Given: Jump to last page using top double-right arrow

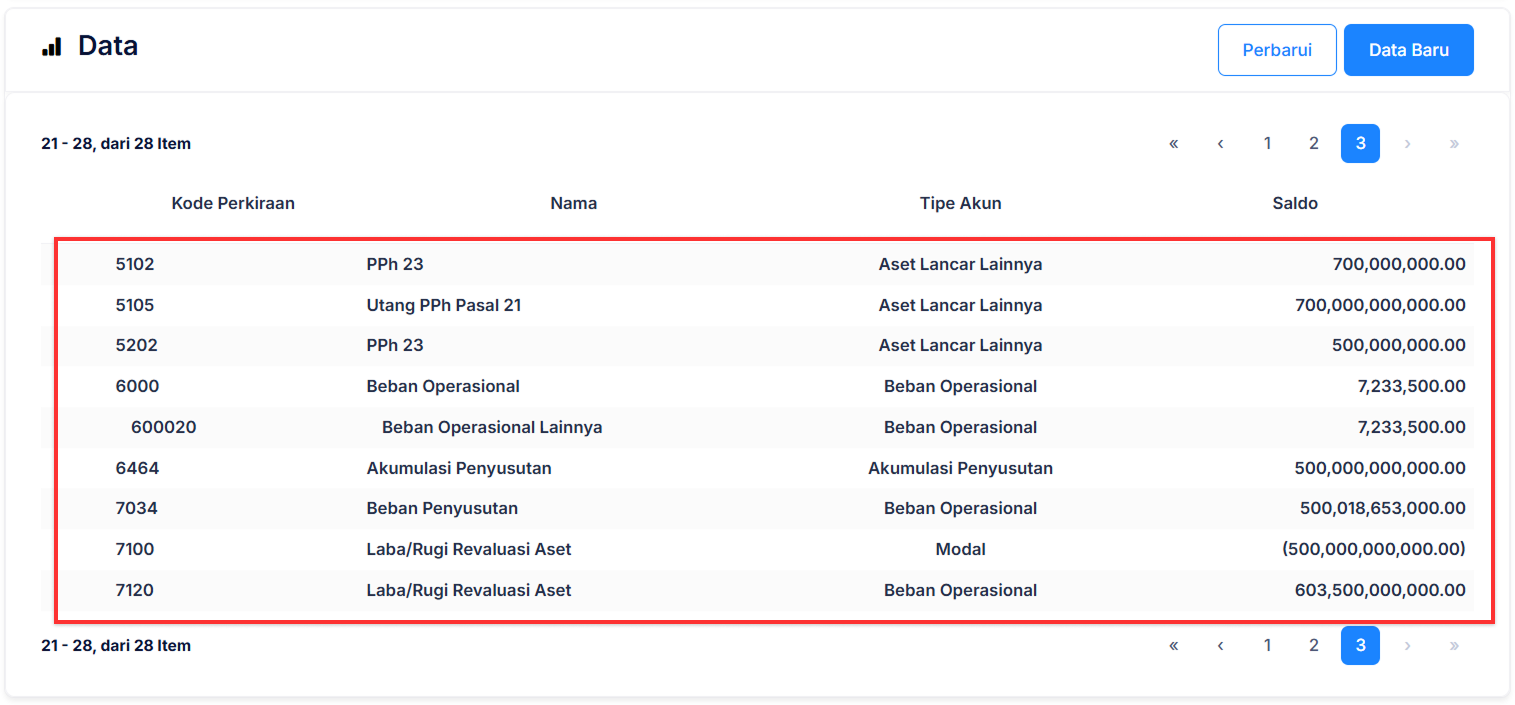Looking at the screenshot, I should 1453,143.
